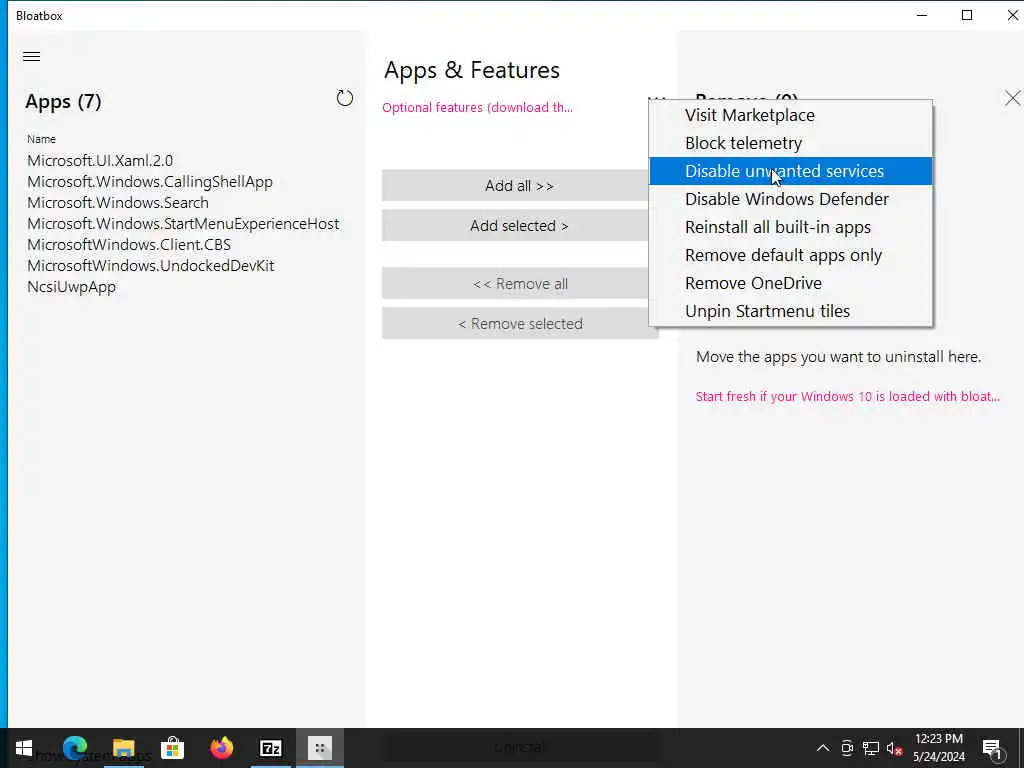This screenshot has height=768, width=1024.
Task: Click the Name column header
Action: point(41,139)
